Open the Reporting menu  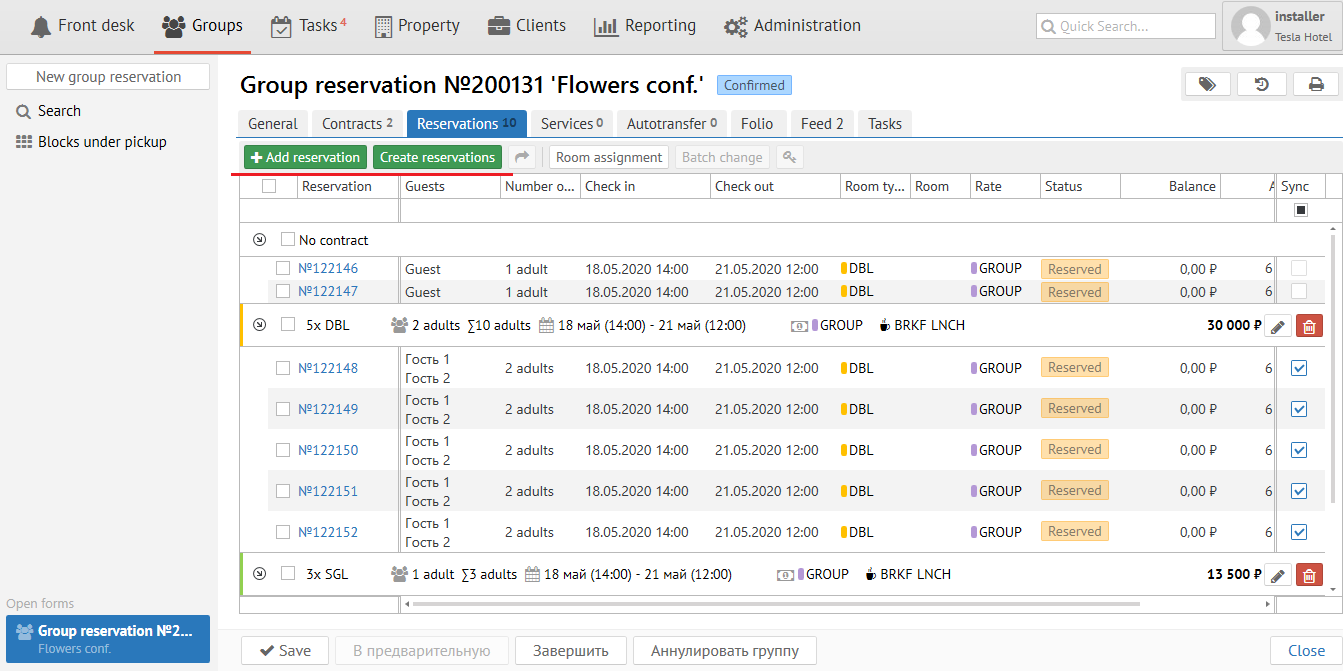pyautogui.click(x=645, y=26)
